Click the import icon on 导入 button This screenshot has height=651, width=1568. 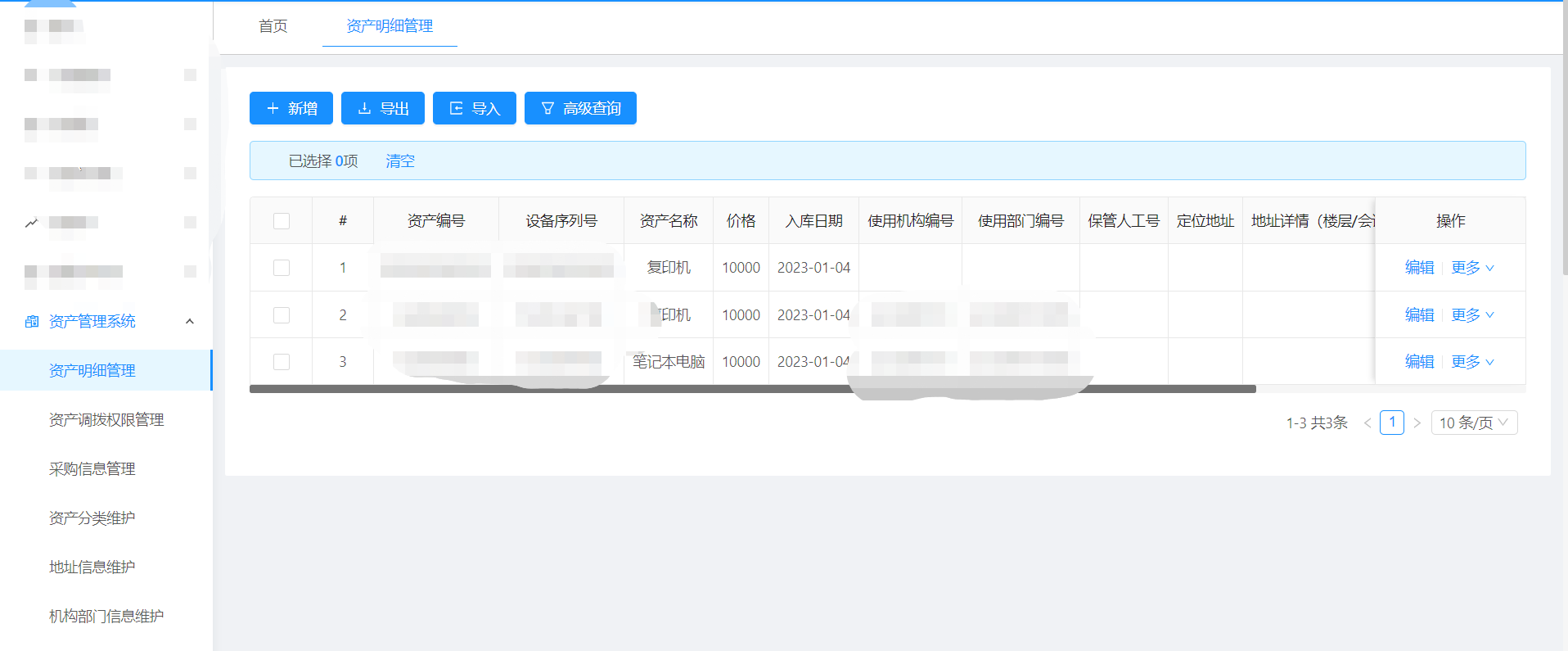coord(457,108)
